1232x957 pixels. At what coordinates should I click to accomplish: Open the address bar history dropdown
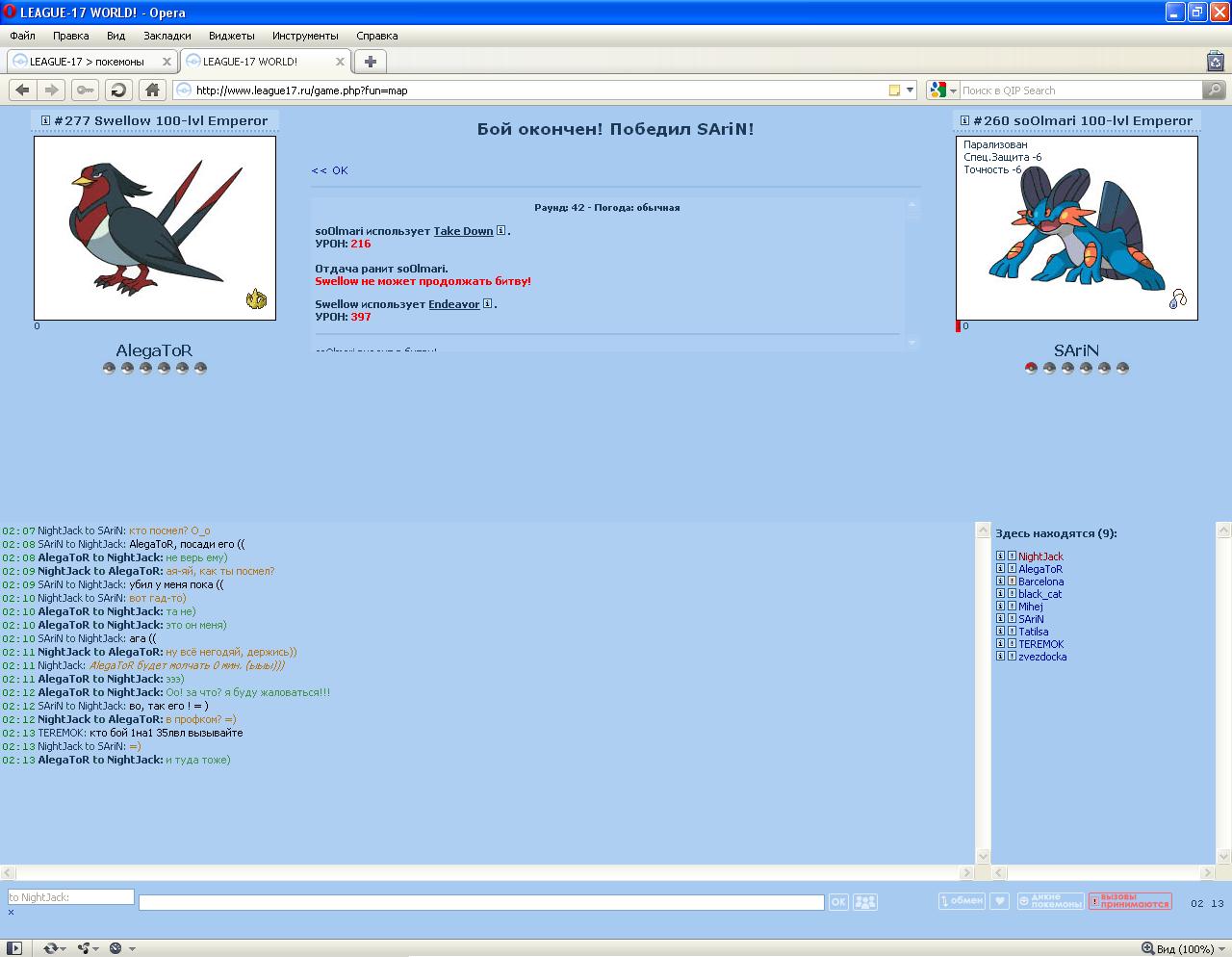coord(910,91)
